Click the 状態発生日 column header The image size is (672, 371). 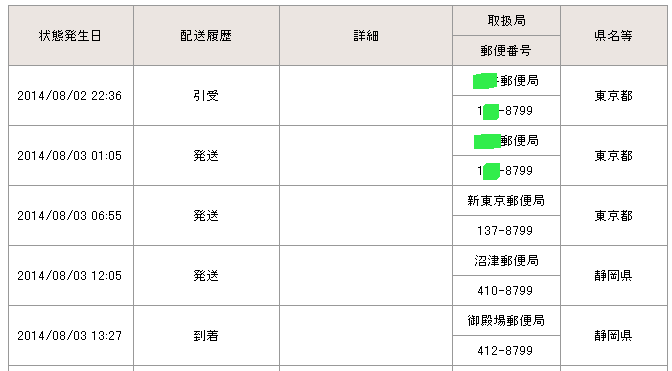(x=71, y=36)
